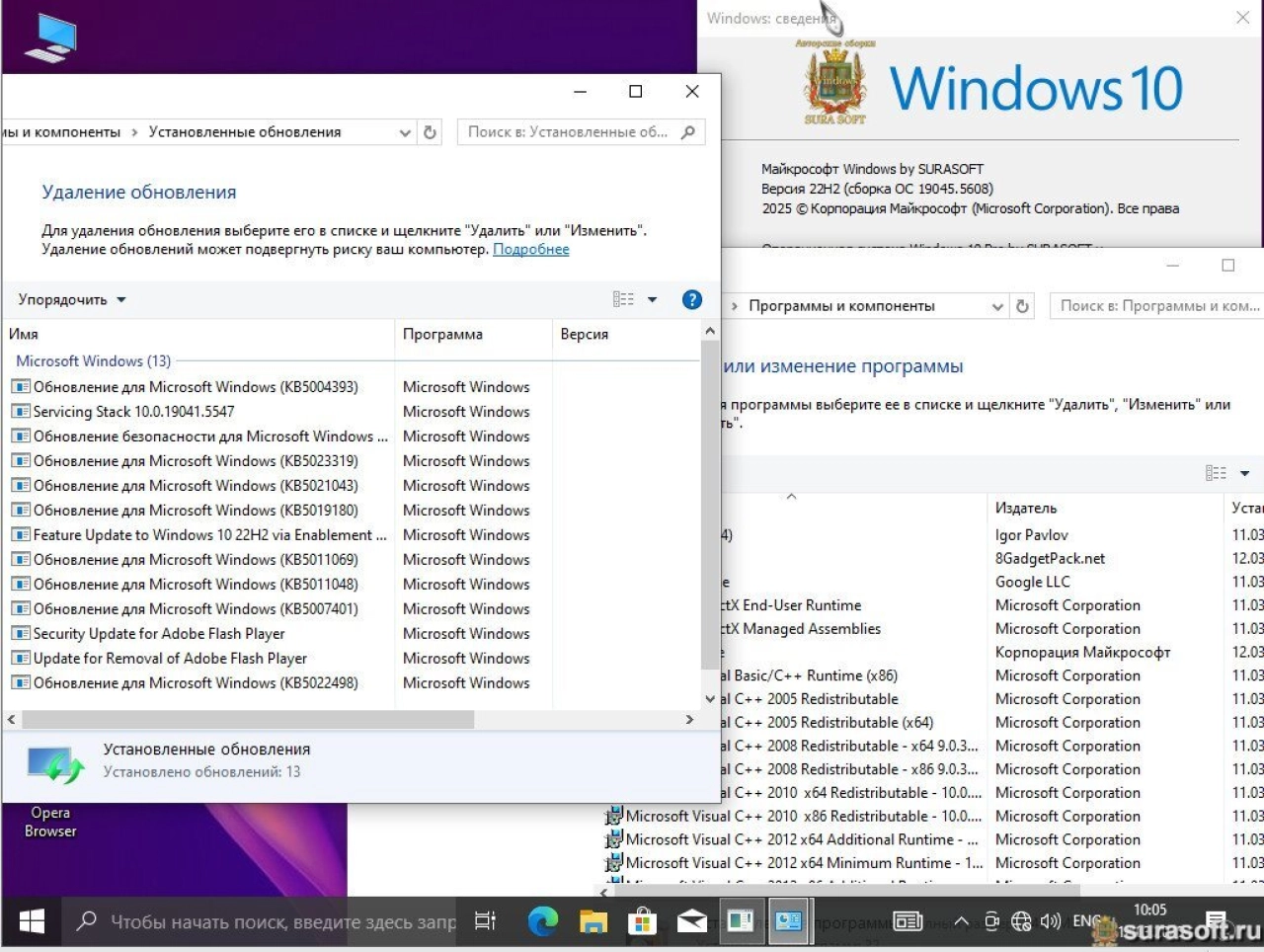Image resolution: width=1264 pixels, height=952 pixels.
Task: Sort by the Издатель column header
Action: pyautogui.click(x=1106, y=508)
